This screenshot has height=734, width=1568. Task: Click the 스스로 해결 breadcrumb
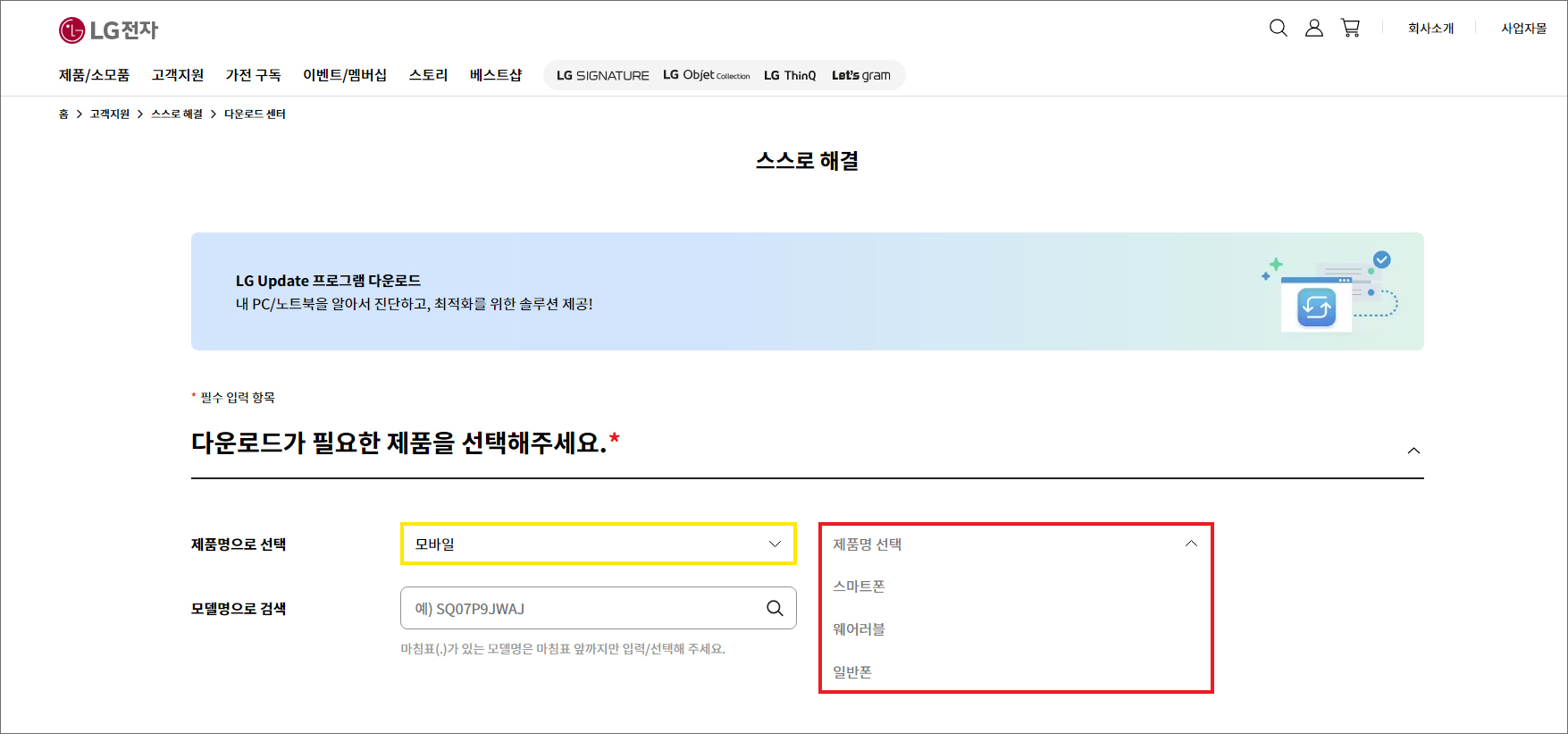click(177, 114)
